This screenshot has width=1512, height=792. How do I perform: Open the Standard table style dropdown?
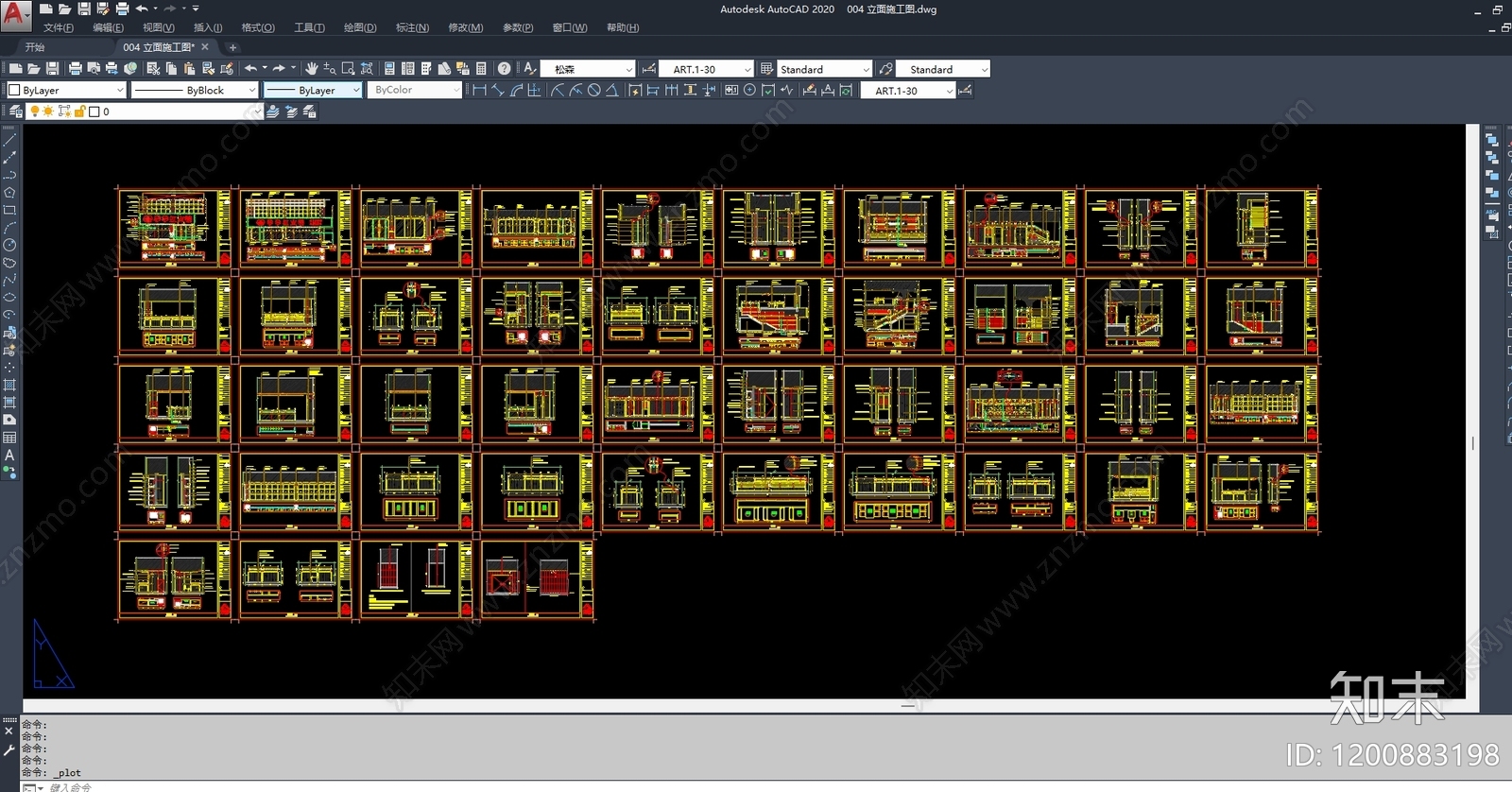pyautogui.click(x=824, y=69)
